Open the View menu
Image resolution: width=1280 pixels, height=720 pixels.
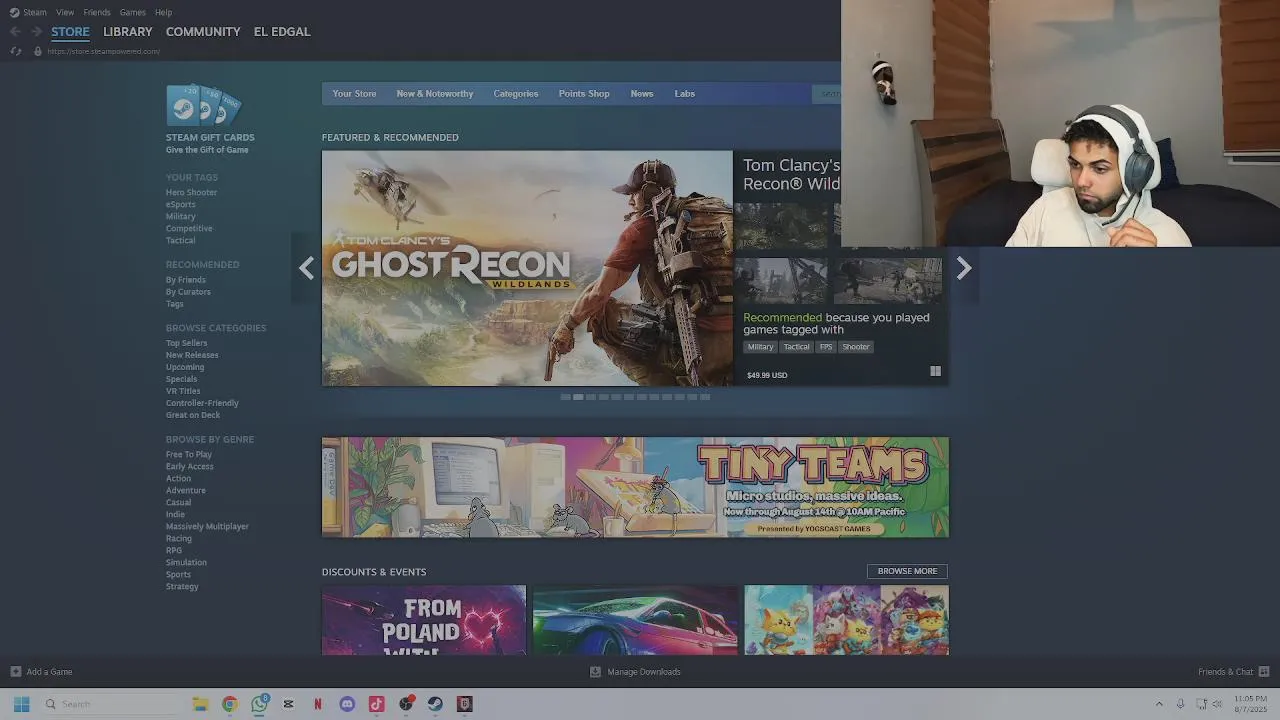tap(65, 12)
